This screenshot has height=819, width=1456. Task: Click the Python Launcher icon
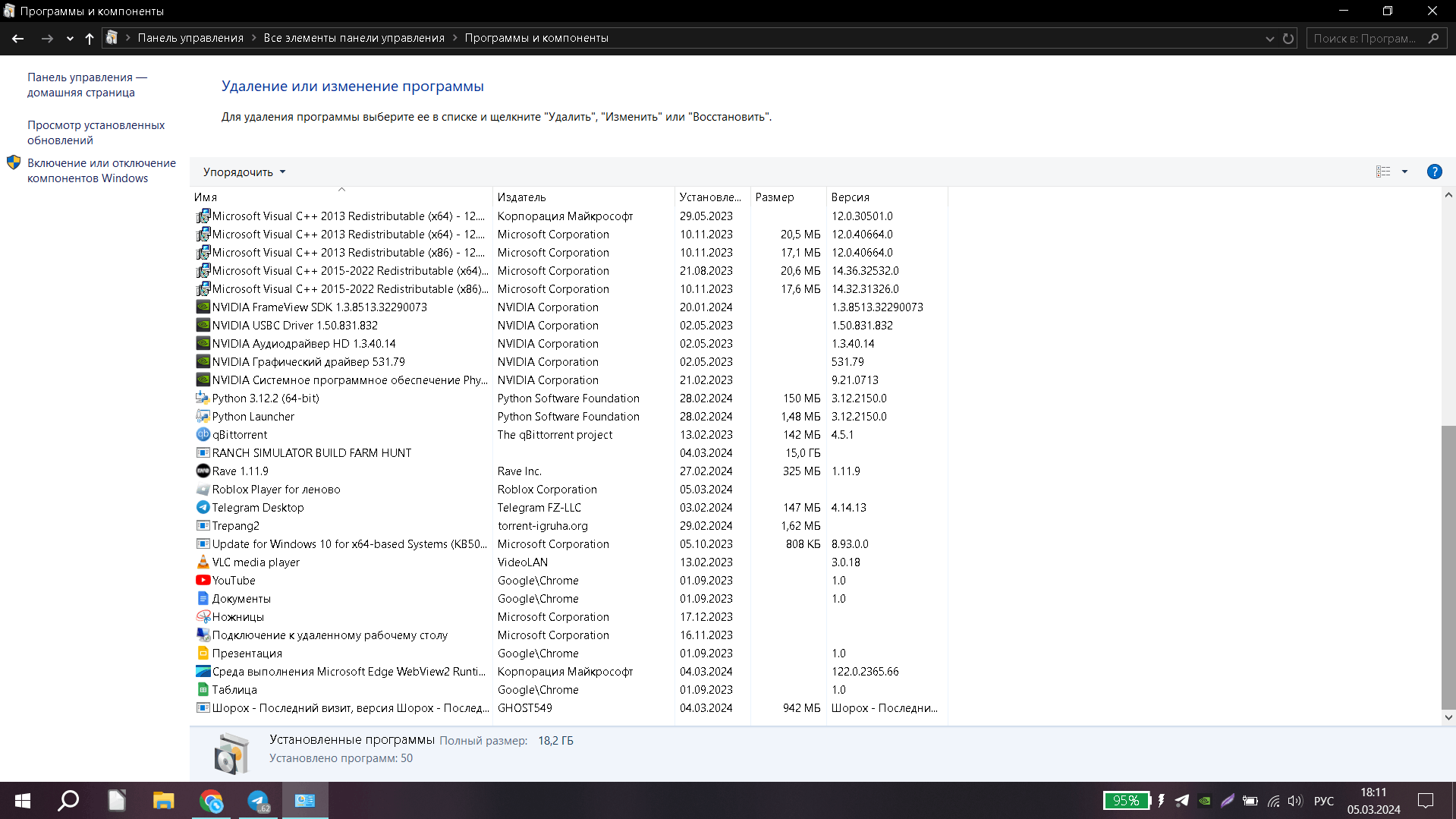(203, 417)
